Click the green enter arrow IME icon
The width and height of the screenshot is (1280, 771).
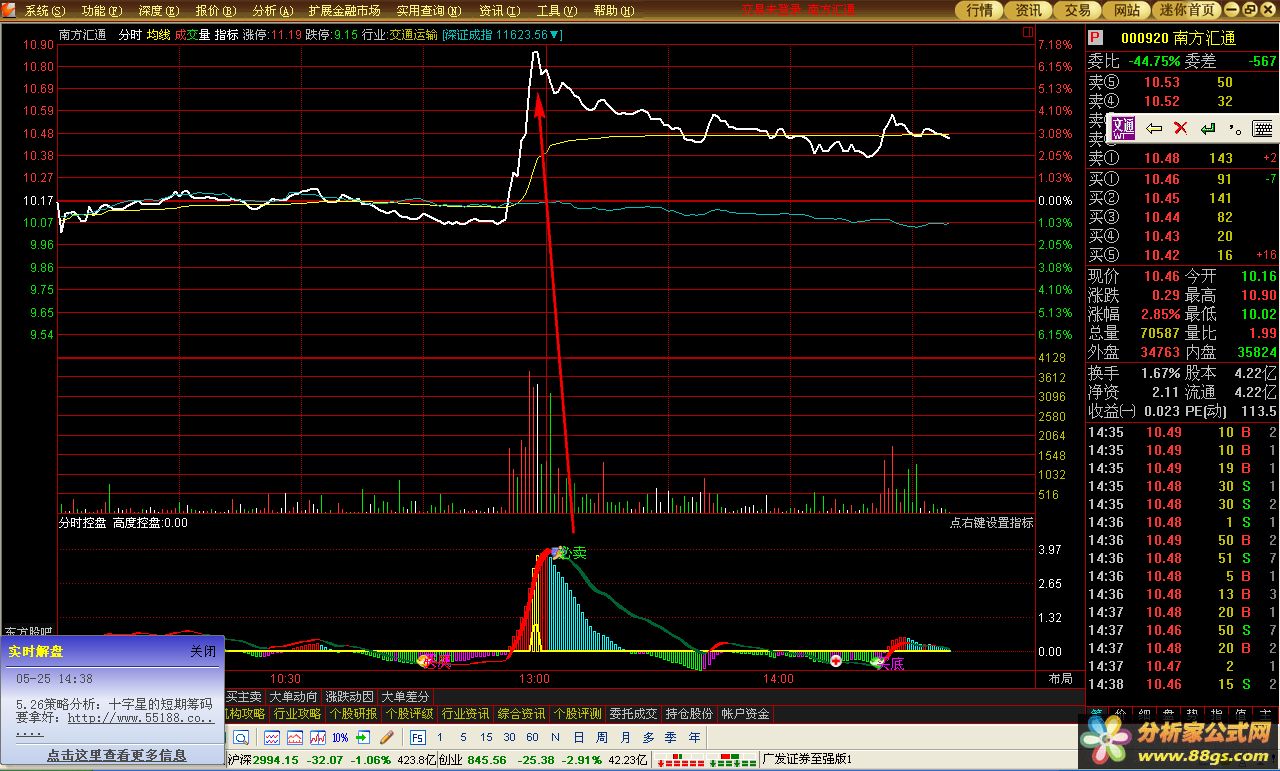(x=1208, y=128)
